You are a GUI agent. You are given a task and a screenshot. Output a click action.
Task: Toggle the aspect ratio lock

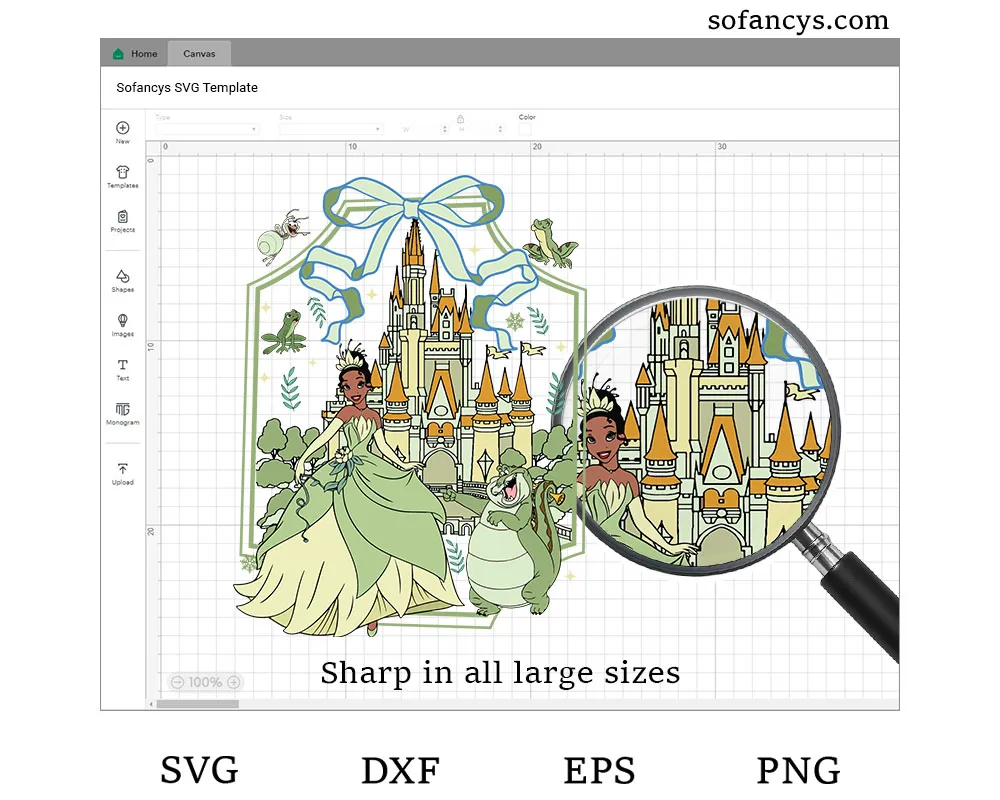coord(461,118)
